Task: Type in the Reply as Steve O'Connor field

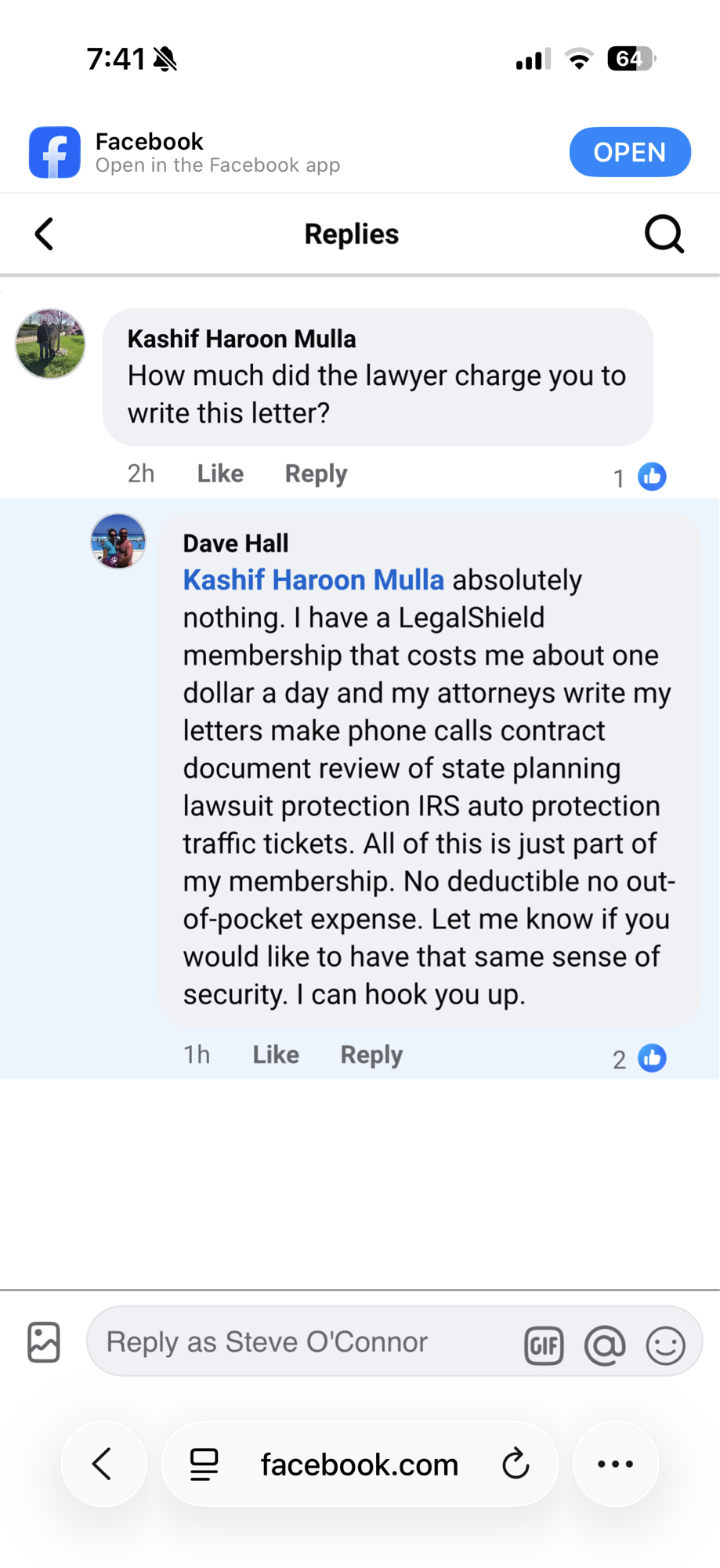Action: [x=306, y=1342]
